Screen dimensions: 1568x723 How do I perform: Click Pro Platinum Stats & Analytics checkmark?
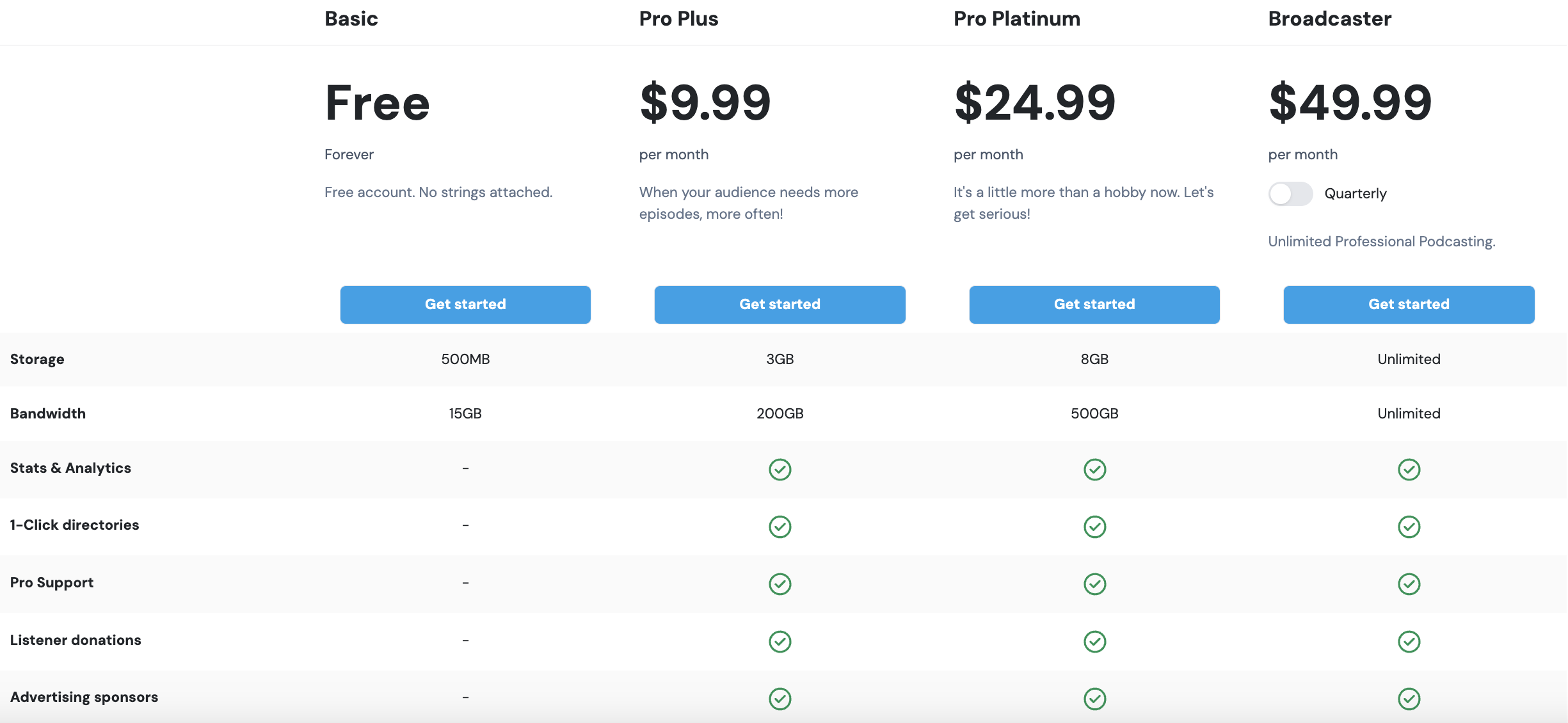pos(1094,470)
